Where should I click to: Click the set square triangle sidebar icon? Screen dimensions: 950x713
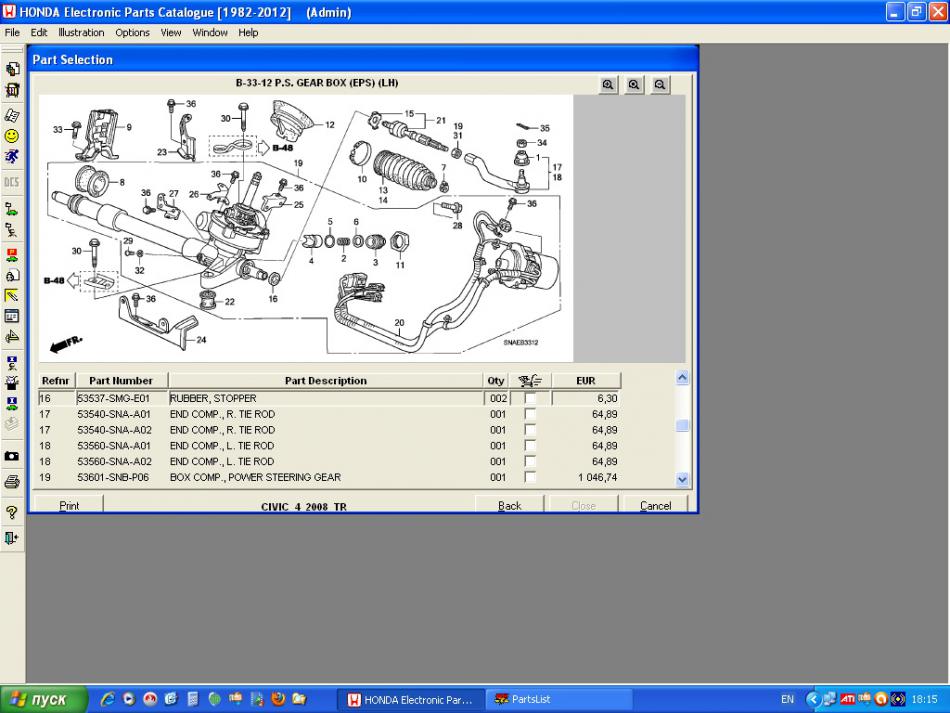12,337
